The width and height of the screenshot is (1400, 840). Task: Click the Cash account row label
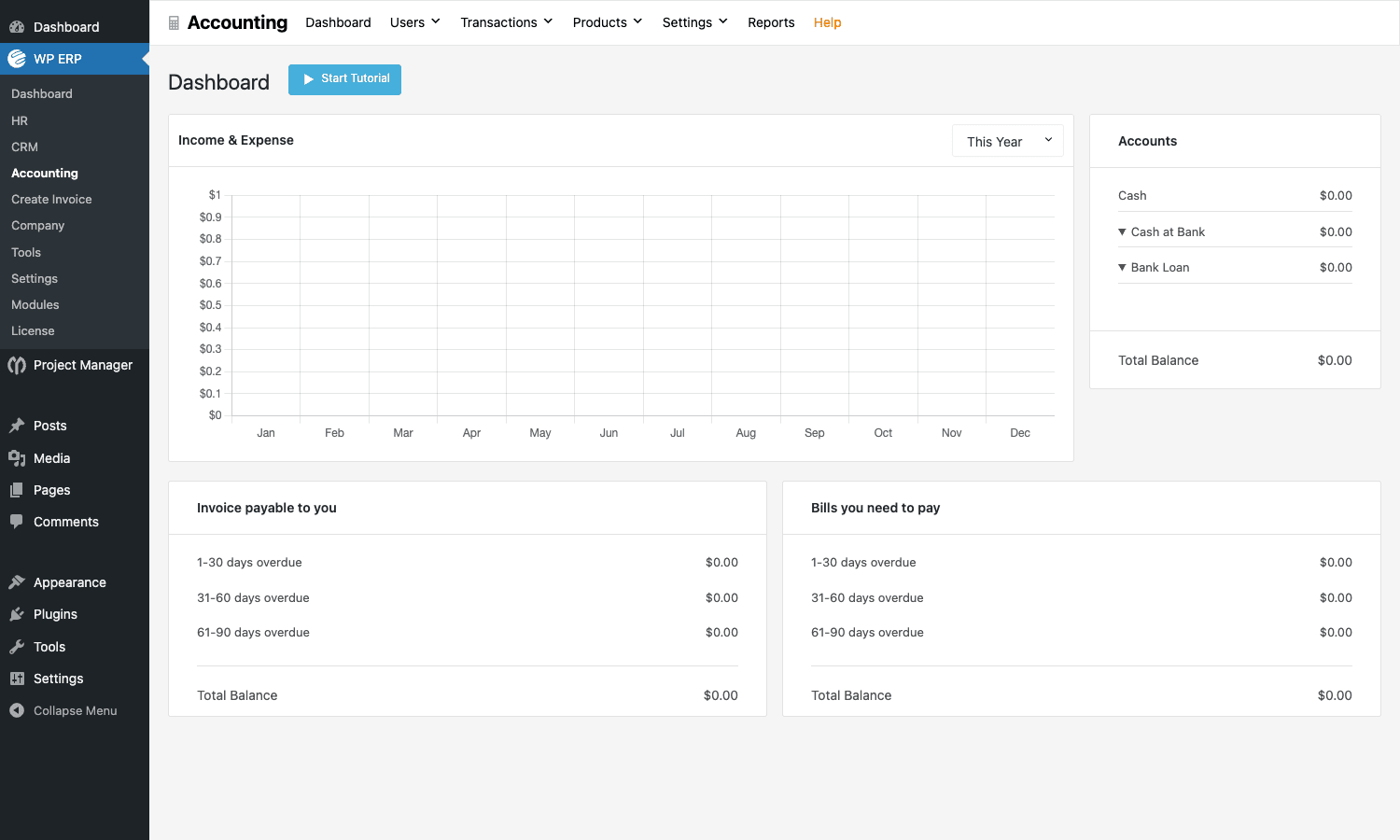coord(1132,195)
